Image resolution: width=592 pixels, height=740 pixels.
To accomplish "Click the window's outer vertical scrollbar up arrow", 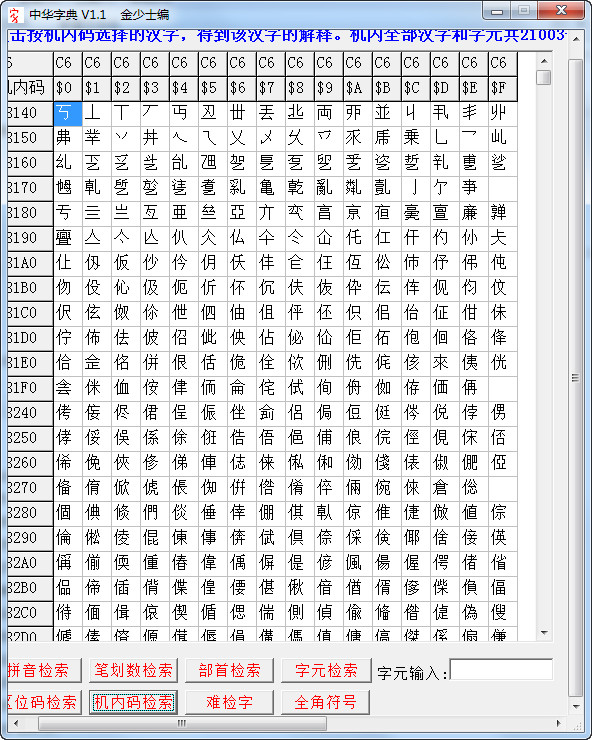I will point(576,39).
